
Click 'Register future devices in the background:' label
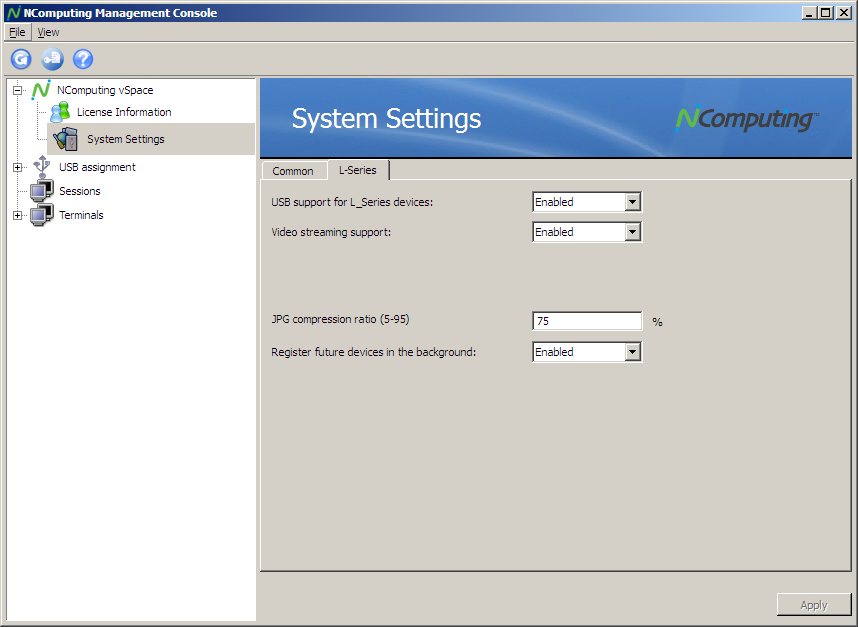tap(374, 352)
